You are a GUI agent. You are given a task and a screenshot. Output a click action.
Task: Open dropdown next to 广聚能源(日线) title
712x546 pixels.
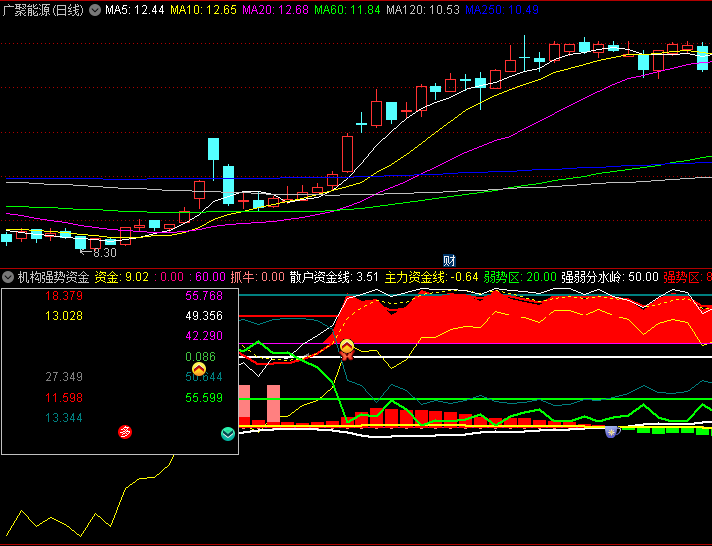pyautogui.click(x=95, y=10)
